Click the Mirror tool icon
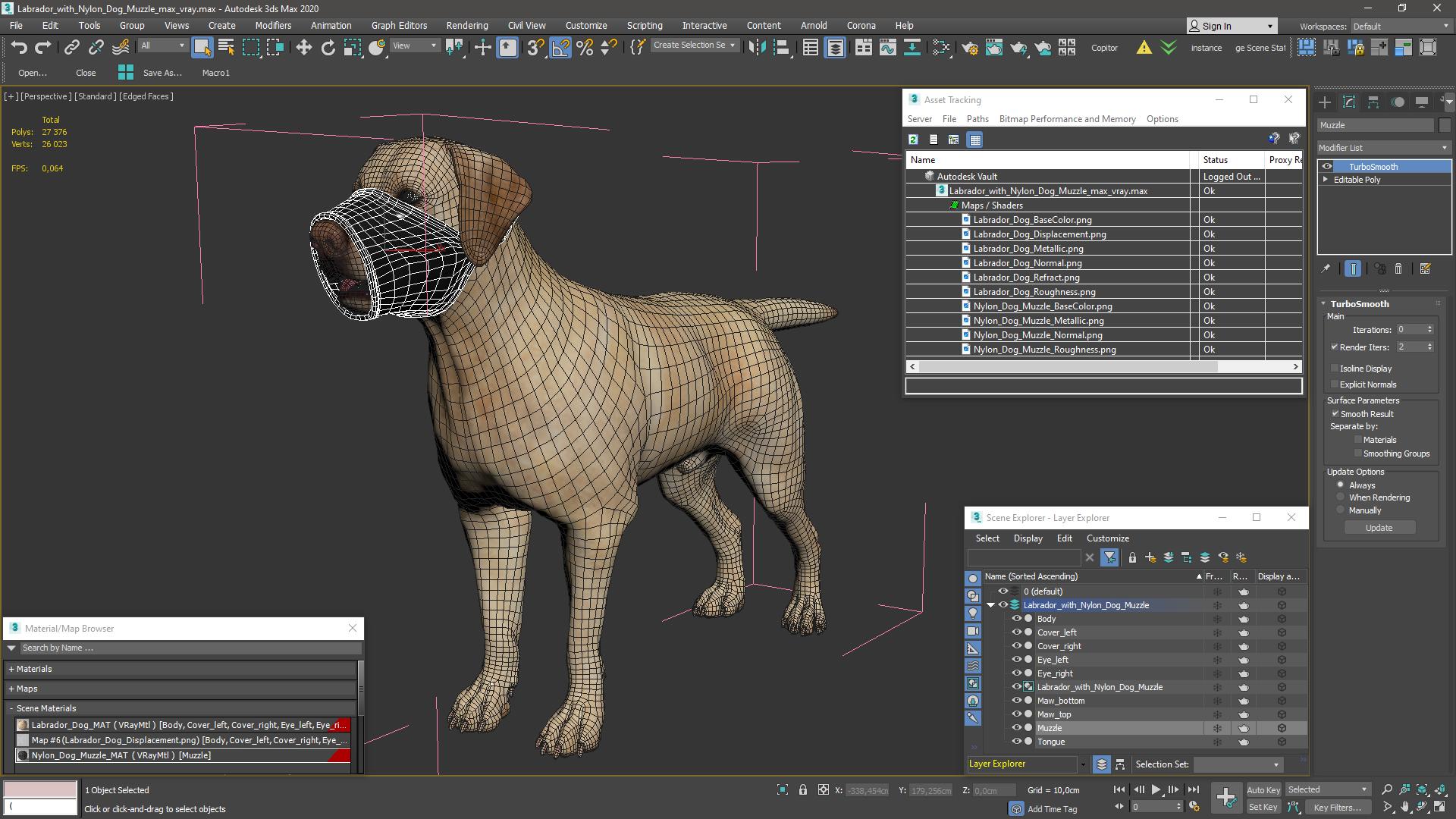 pos(757,48)
